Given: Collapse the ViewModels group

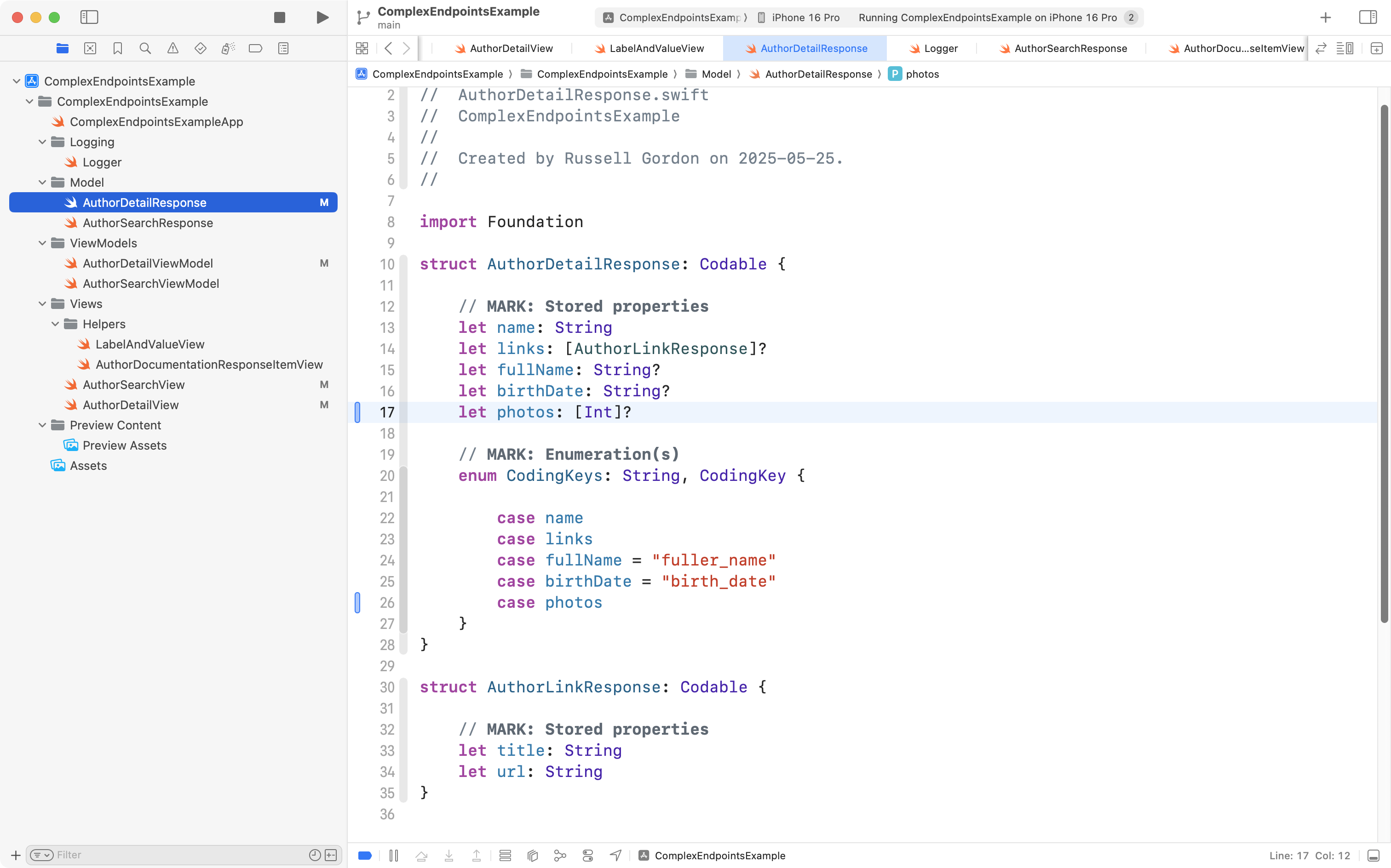Looking at the screenshot, I should [42, 243].
